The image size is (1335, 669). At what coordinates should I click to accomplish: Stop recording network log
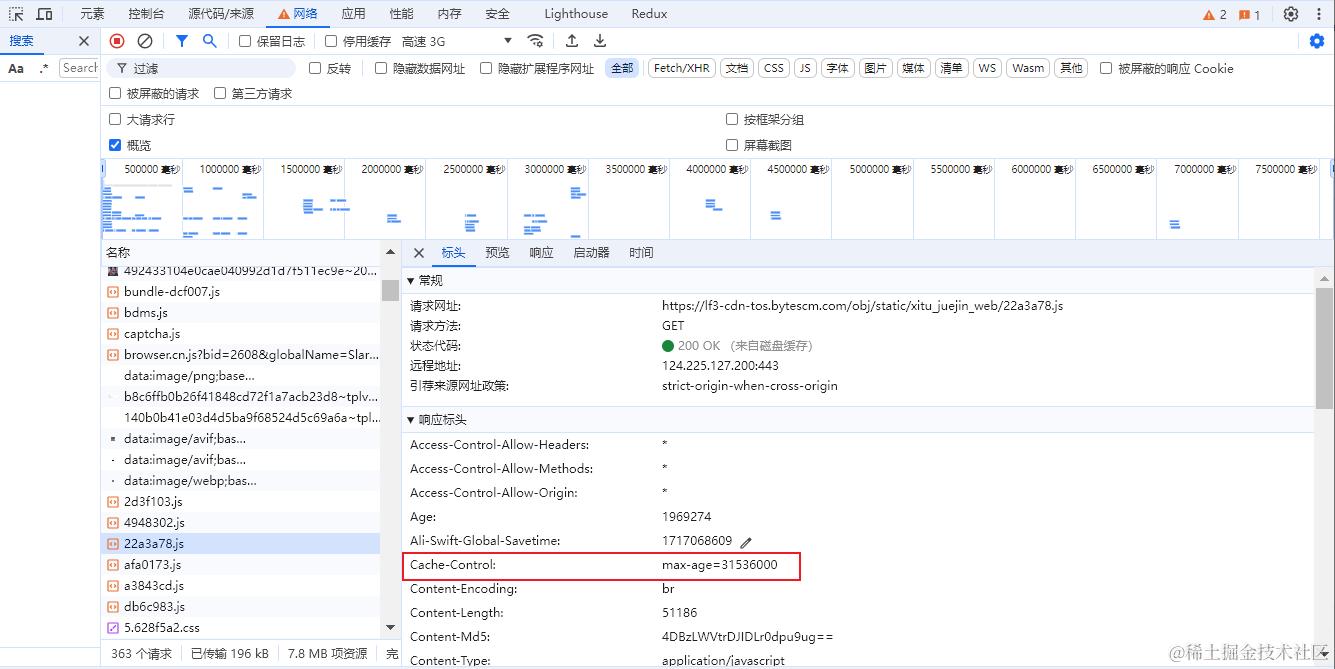tap(117, 41)
